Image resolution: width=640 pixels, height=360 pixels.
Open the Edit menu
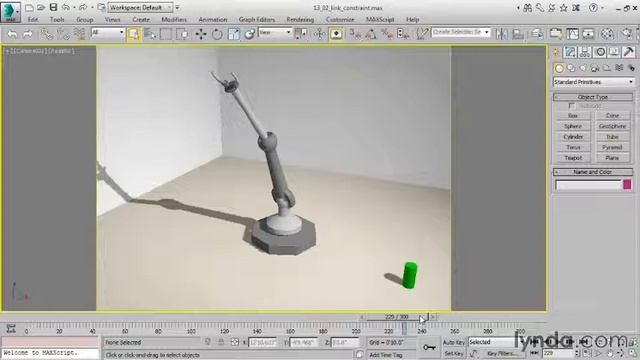tap(33, 19)
